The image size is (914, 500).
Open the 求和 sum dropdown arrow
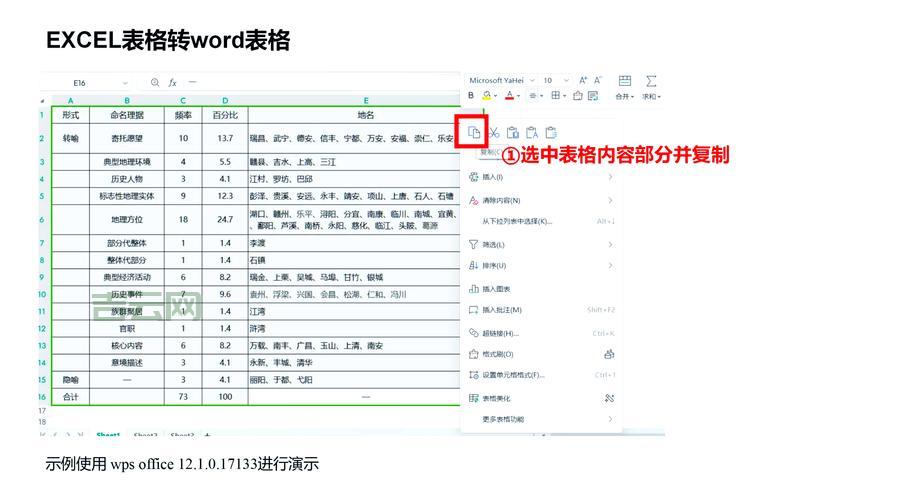click(x=659, y=97)
